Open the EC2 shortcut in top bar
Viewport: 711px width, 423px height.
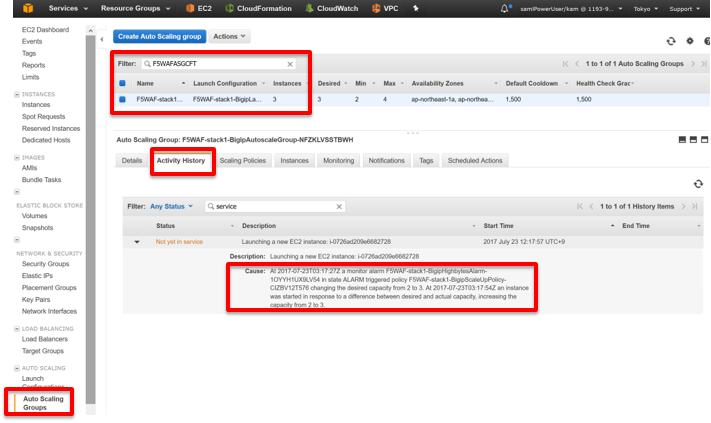199,8
